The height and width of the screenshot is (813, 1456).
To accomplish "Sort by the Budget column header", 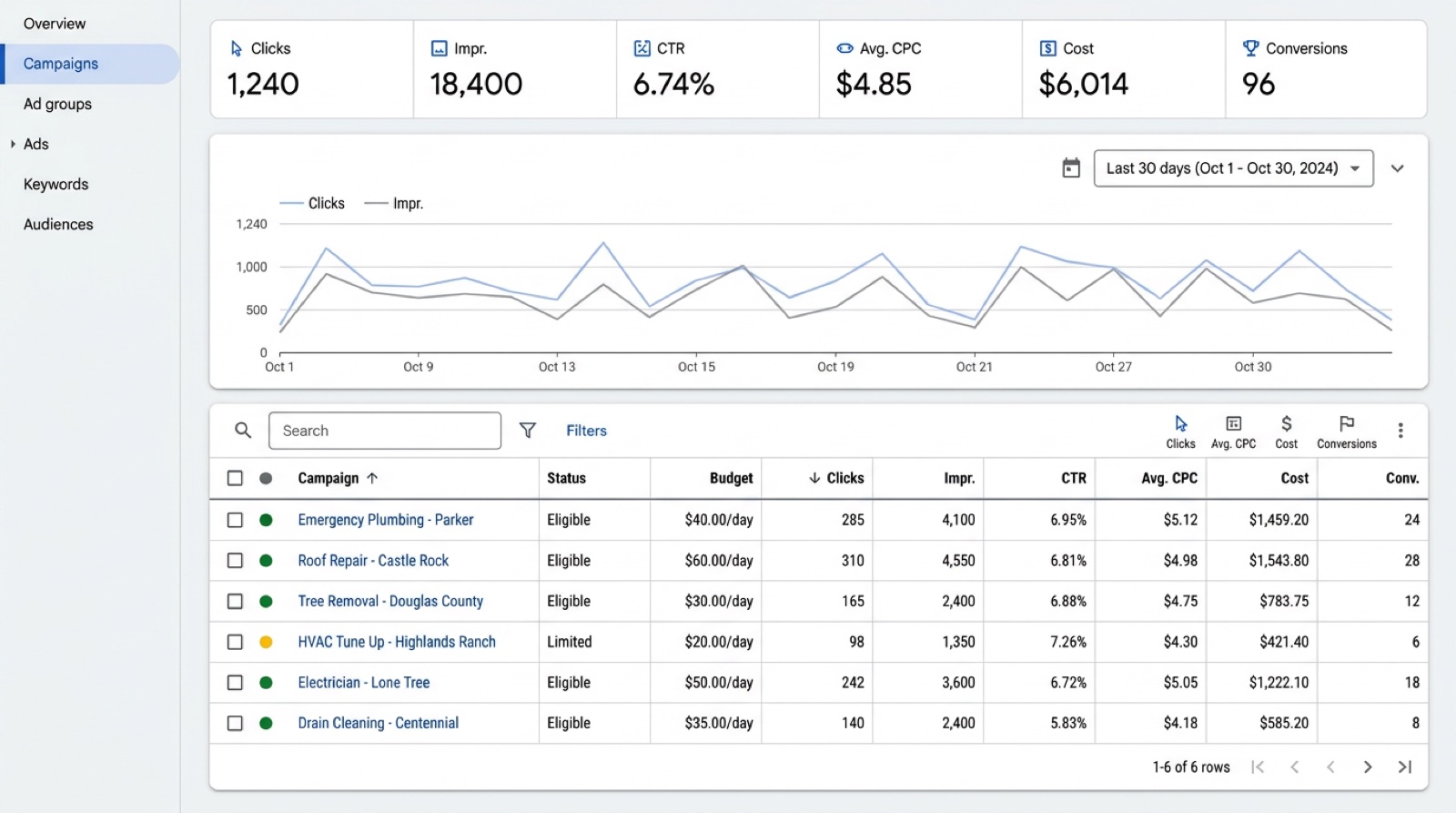I will [731, 478].
